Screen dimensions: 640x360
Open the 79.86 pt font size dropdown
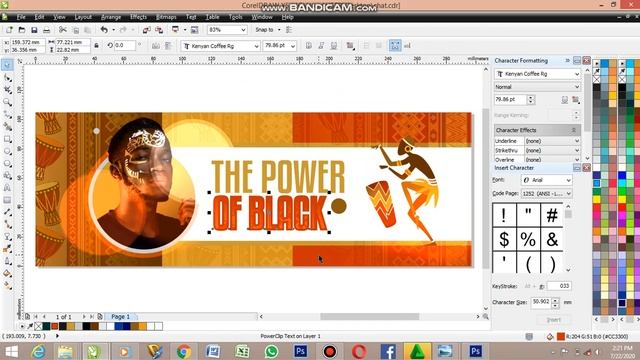[x=293, y=46]
